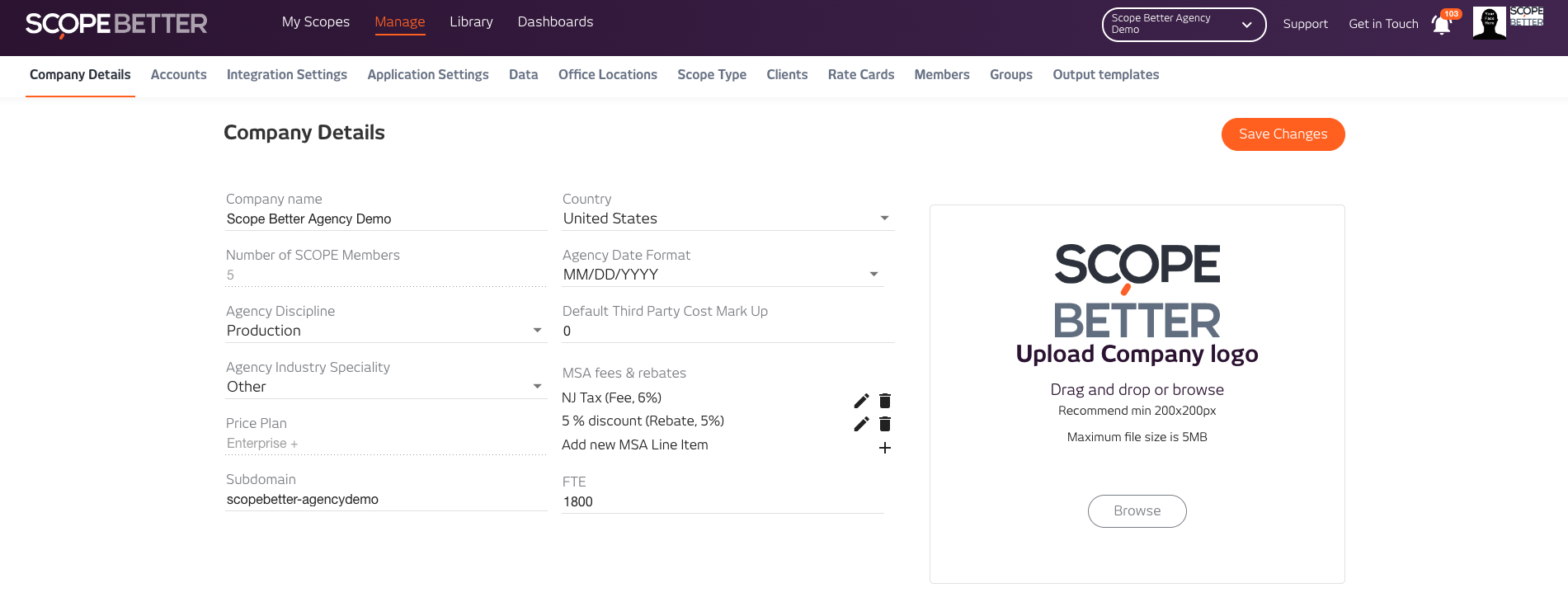Click the Browse button for logo upload
1568x616 pixels.
tap(1137, 511)
